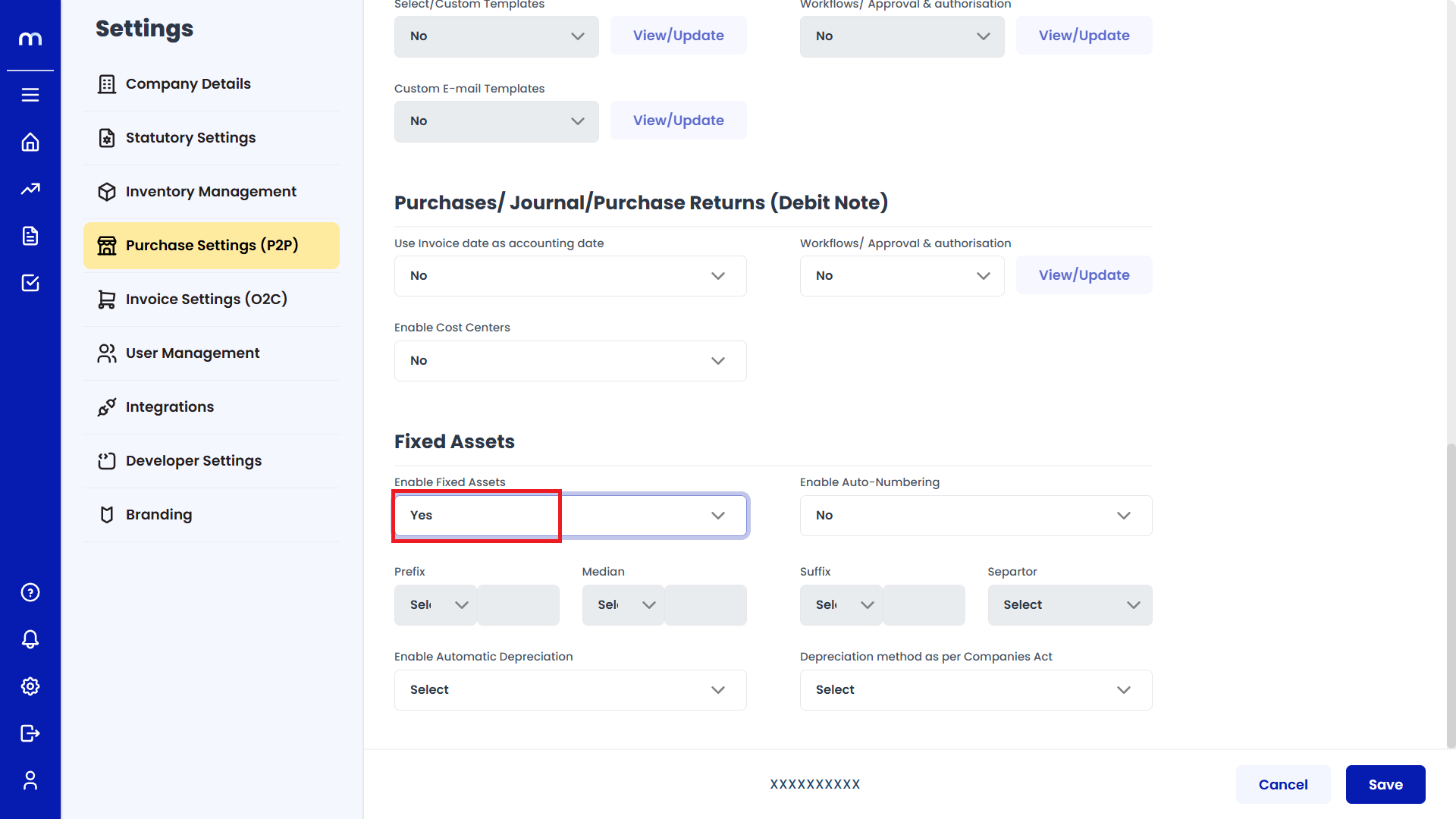Open the trending analytics arrow icon
This screenshot has width=1456, height=819.
(x=30, y=189)
